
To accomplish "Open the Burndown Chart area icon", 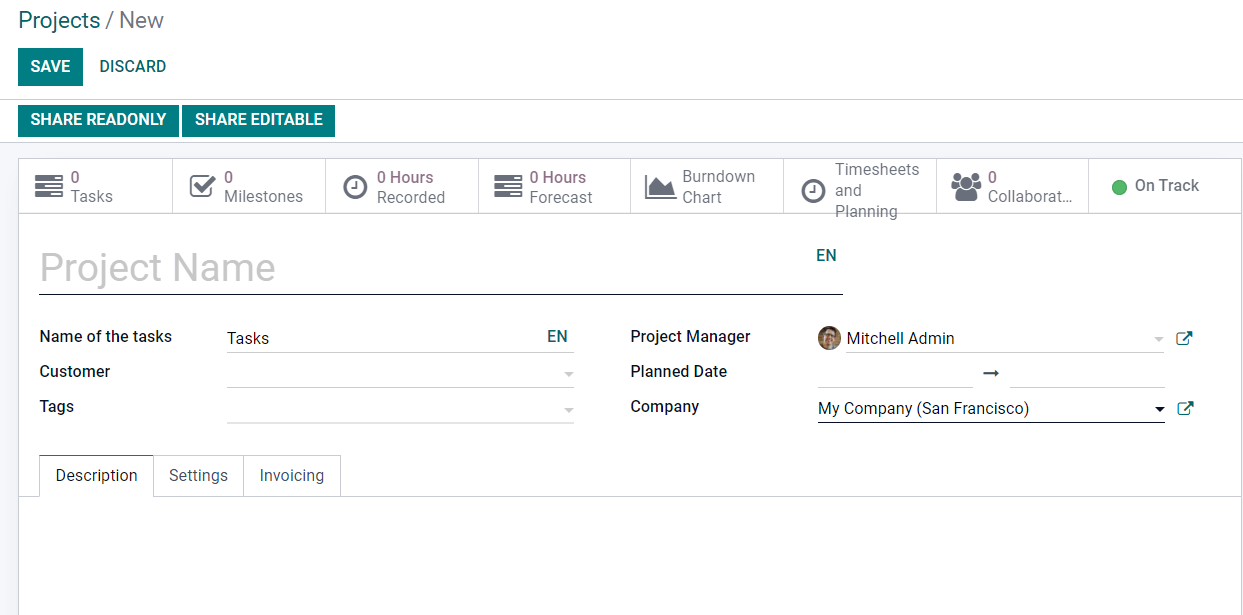I will [660, 187].
